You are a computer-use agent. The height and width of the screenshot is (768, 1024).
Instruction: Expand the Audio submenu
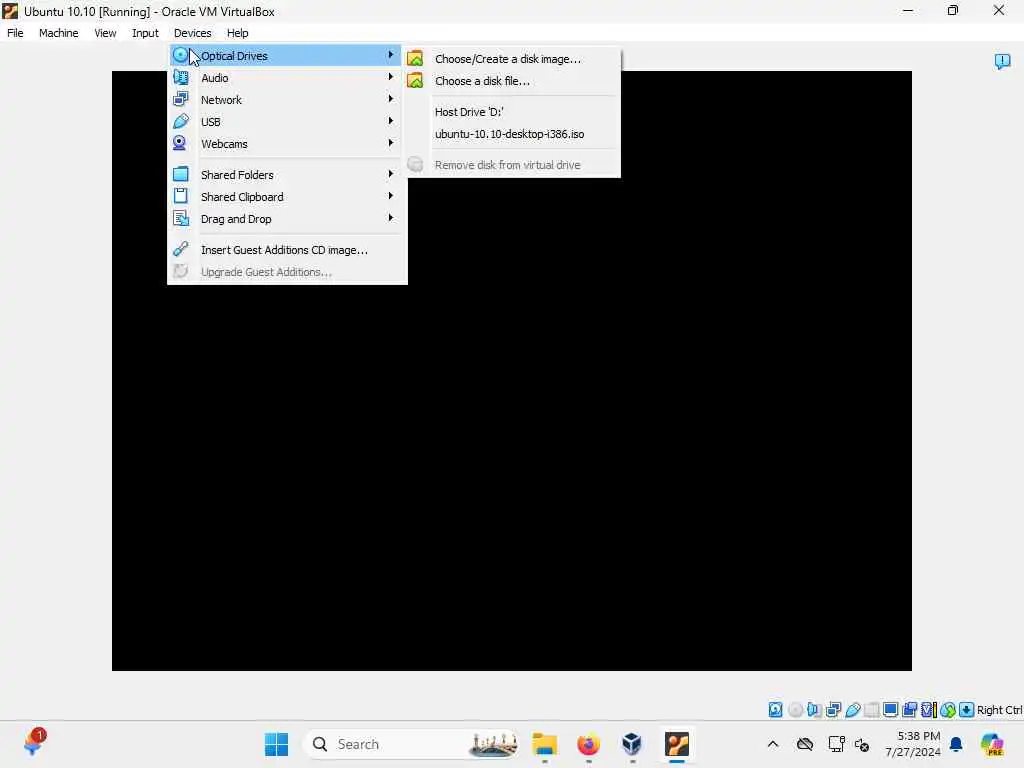(285, 78)
